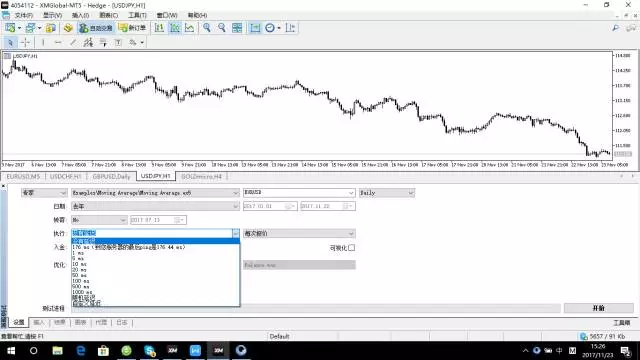Toggle the 自动交易 auto trading button
640x360 pixels.
click(96, 28)
